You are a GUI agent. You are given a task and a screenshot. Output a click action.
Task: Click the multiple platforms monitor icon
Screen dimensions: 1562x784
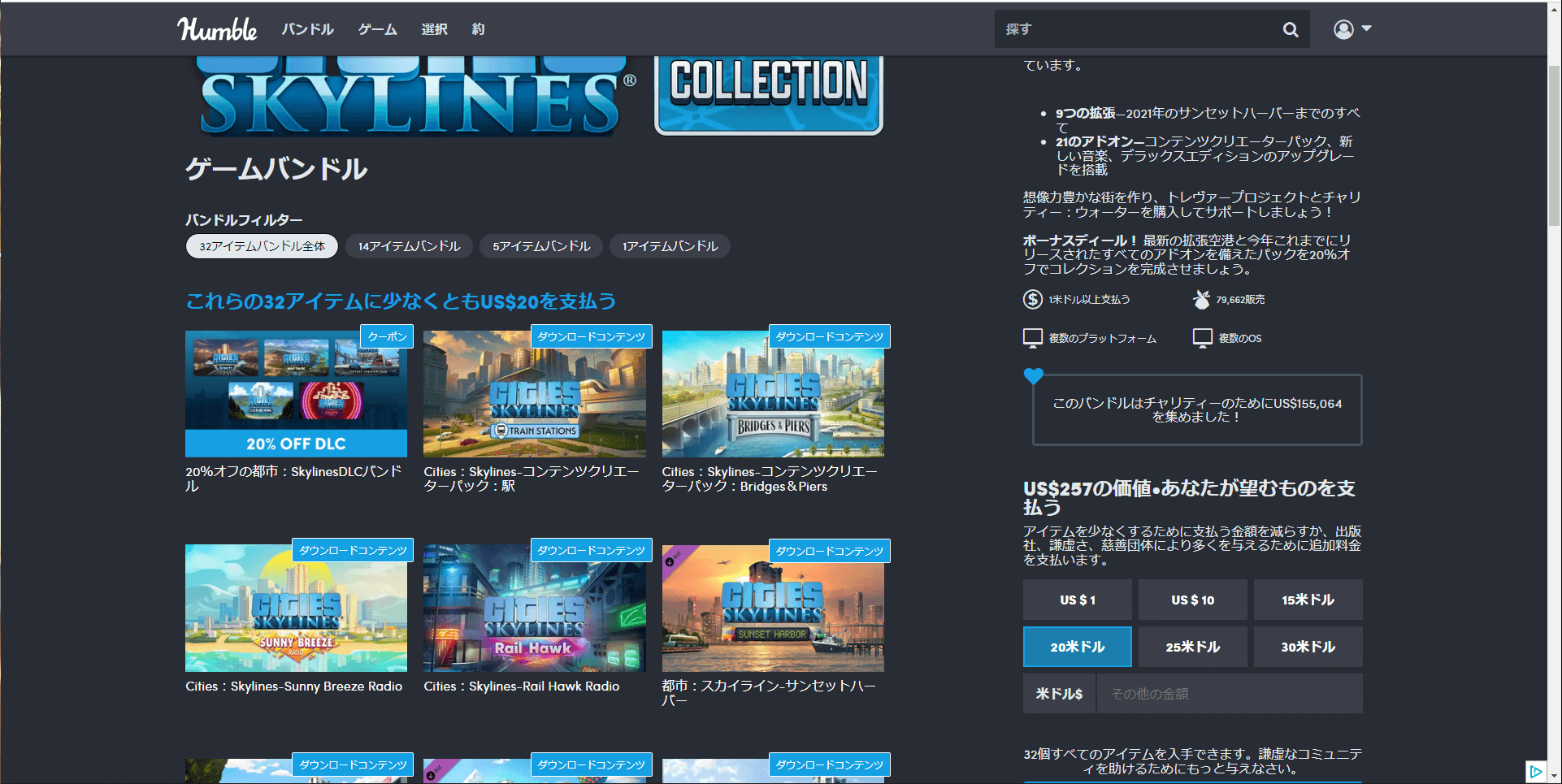click(x=1032, y=338)
